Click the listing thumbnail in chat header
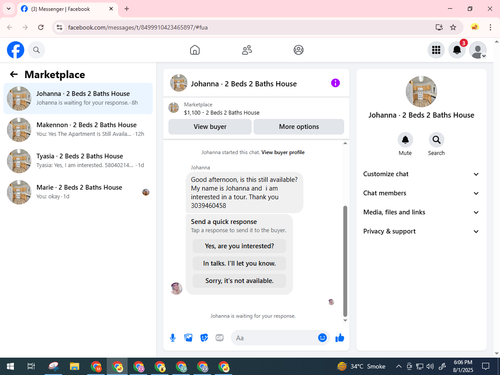 tap(179, 83)
